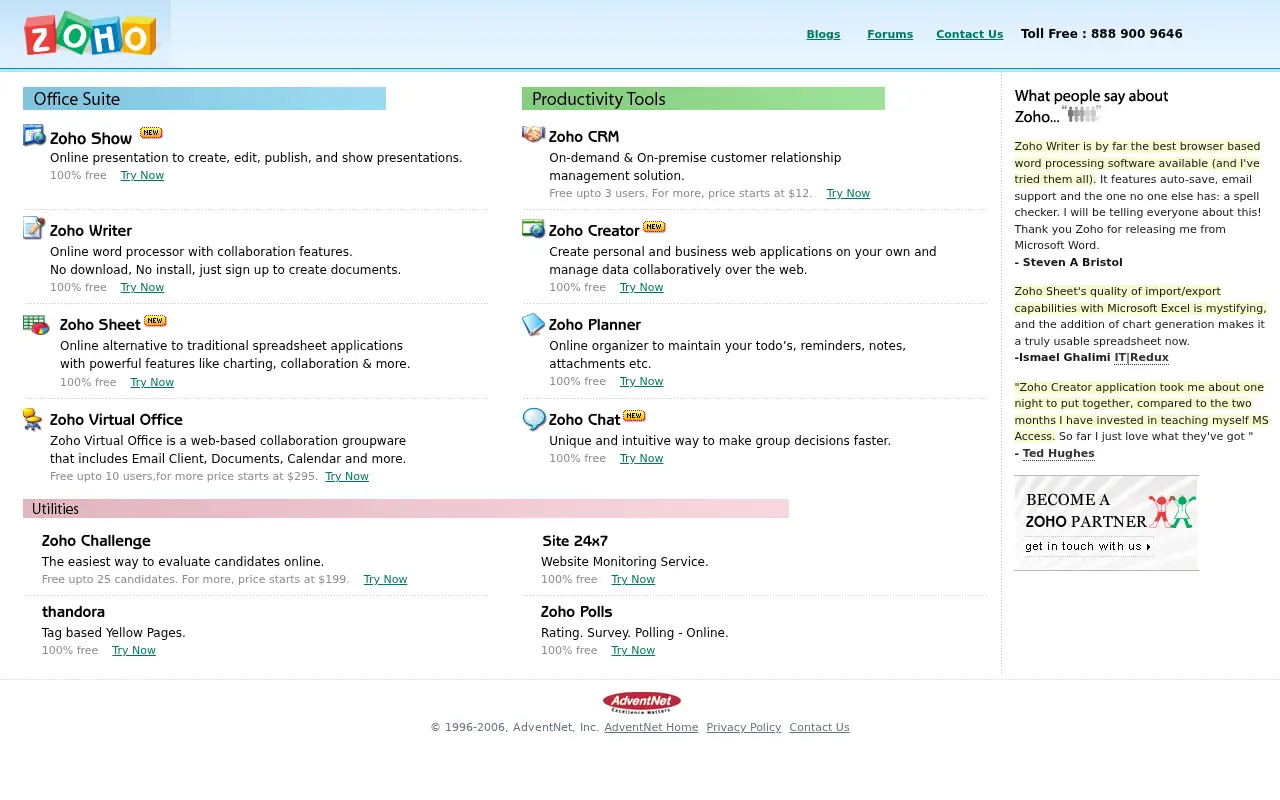
Task: Open Contact Us in the header
Action: pos(969,34)
